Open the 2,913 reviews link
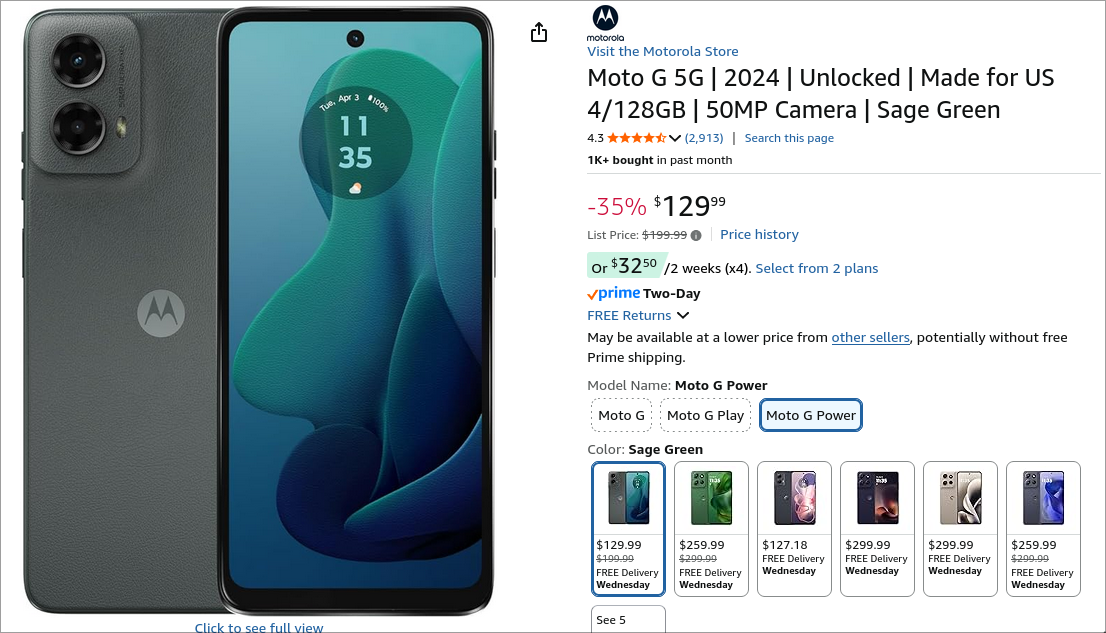Screen dimensions: 1106x633 click(x=704, y=138)
